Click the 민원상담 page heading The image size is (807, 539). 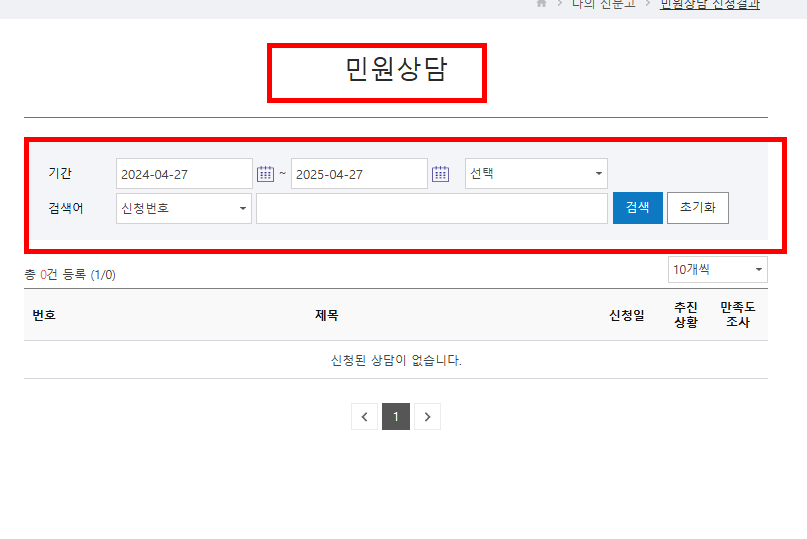tap(396, 69)
